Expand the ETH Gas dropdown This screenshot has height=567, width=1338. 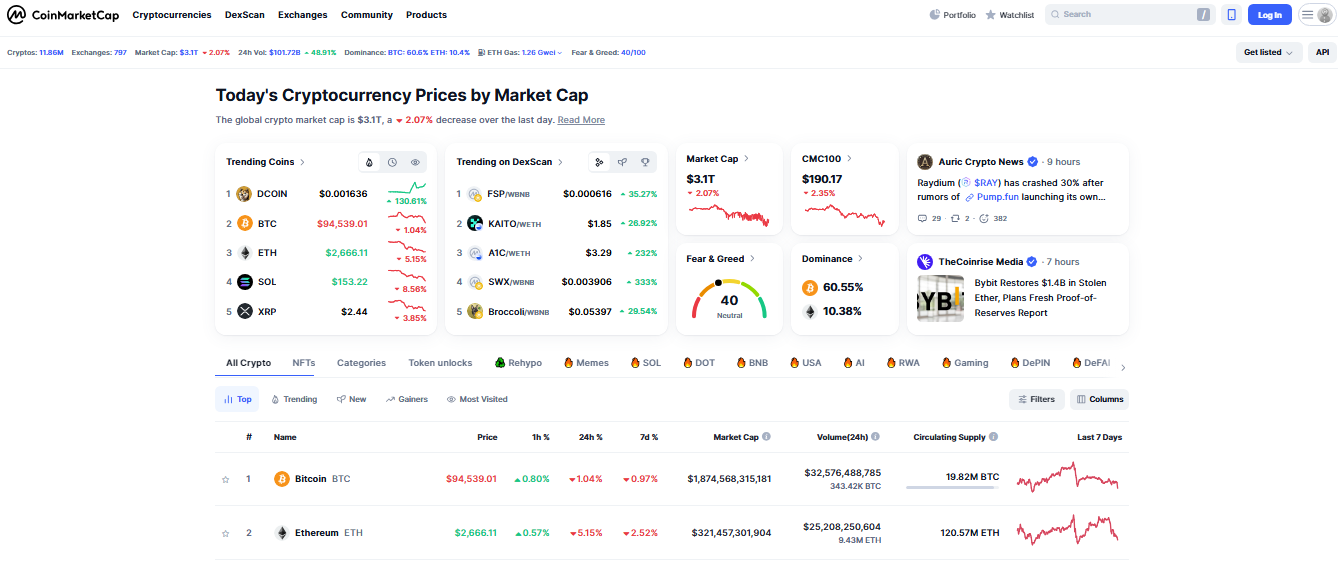[559, 53]
